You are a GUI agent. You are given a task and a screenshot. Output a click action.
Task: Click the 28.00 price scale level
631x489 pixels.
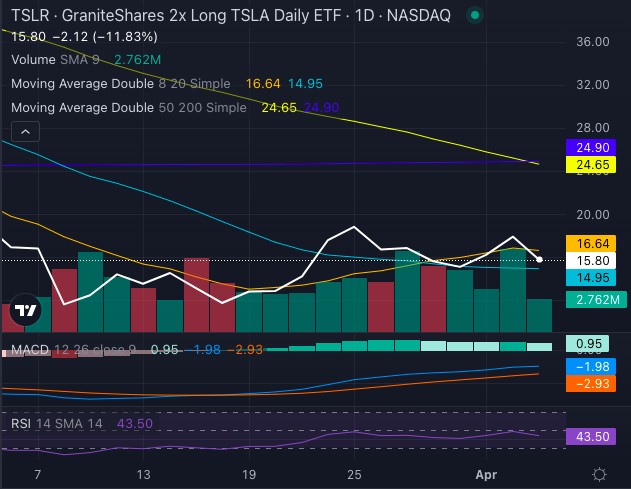tap(593, 128)
